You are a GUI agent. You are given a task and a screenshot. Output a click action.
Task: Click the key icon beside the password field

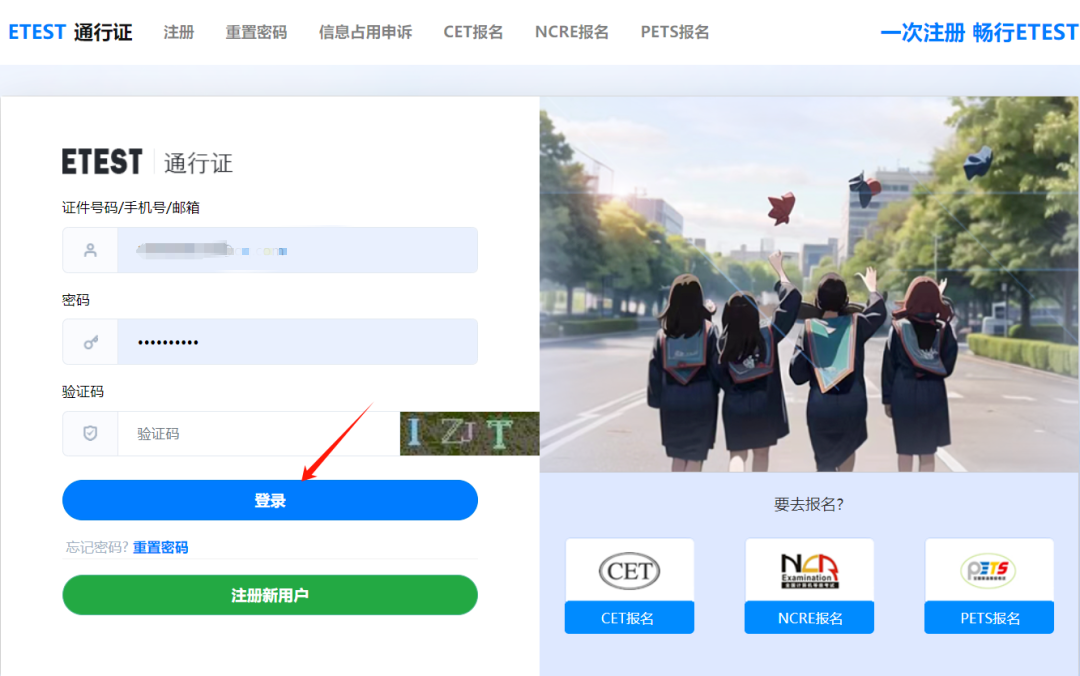click(89, 341)
